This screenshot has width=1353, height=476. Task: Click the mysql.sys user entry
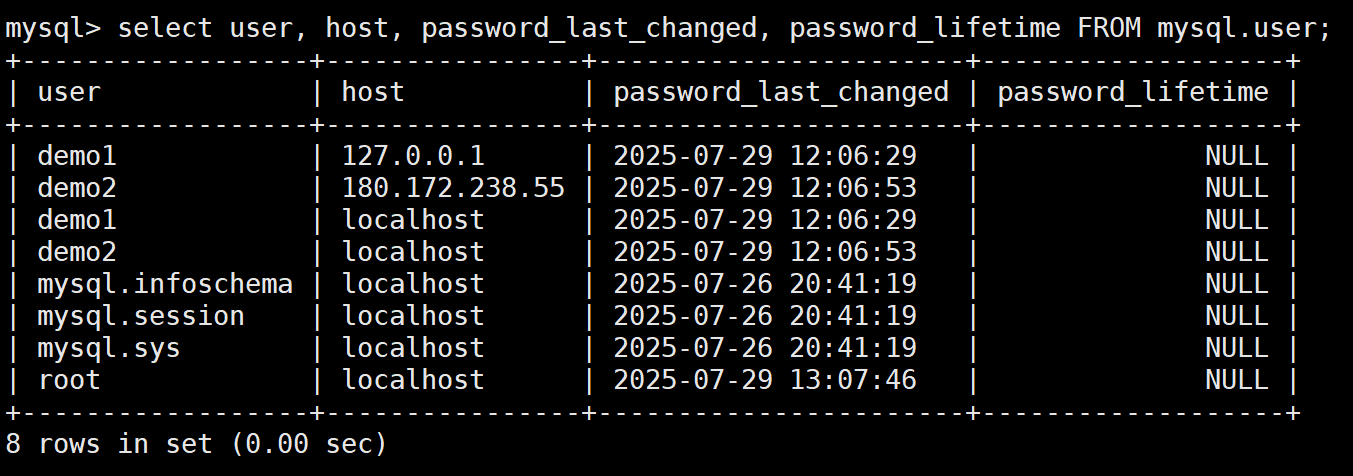109,348
